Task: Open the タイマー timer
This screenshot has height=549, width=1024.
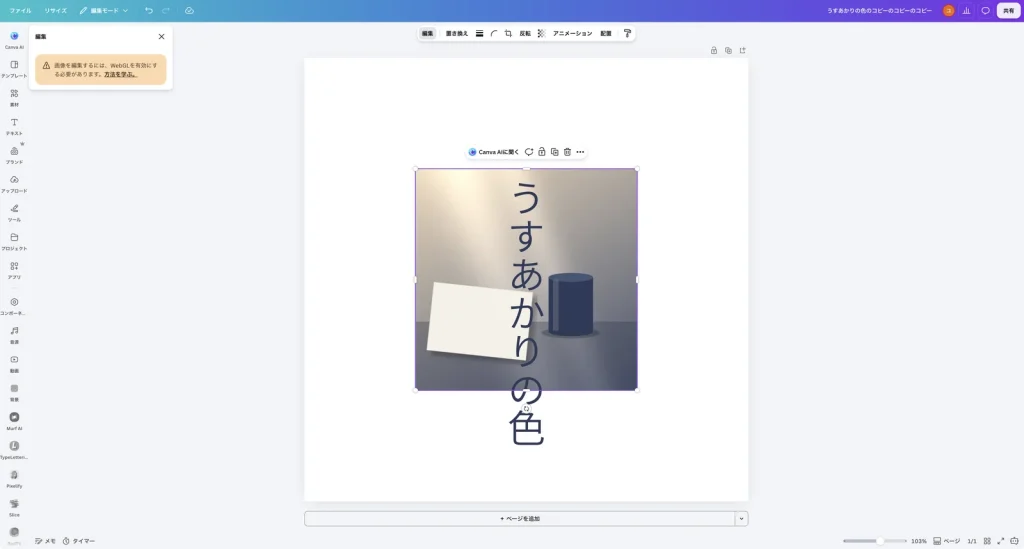Action: 79,541
